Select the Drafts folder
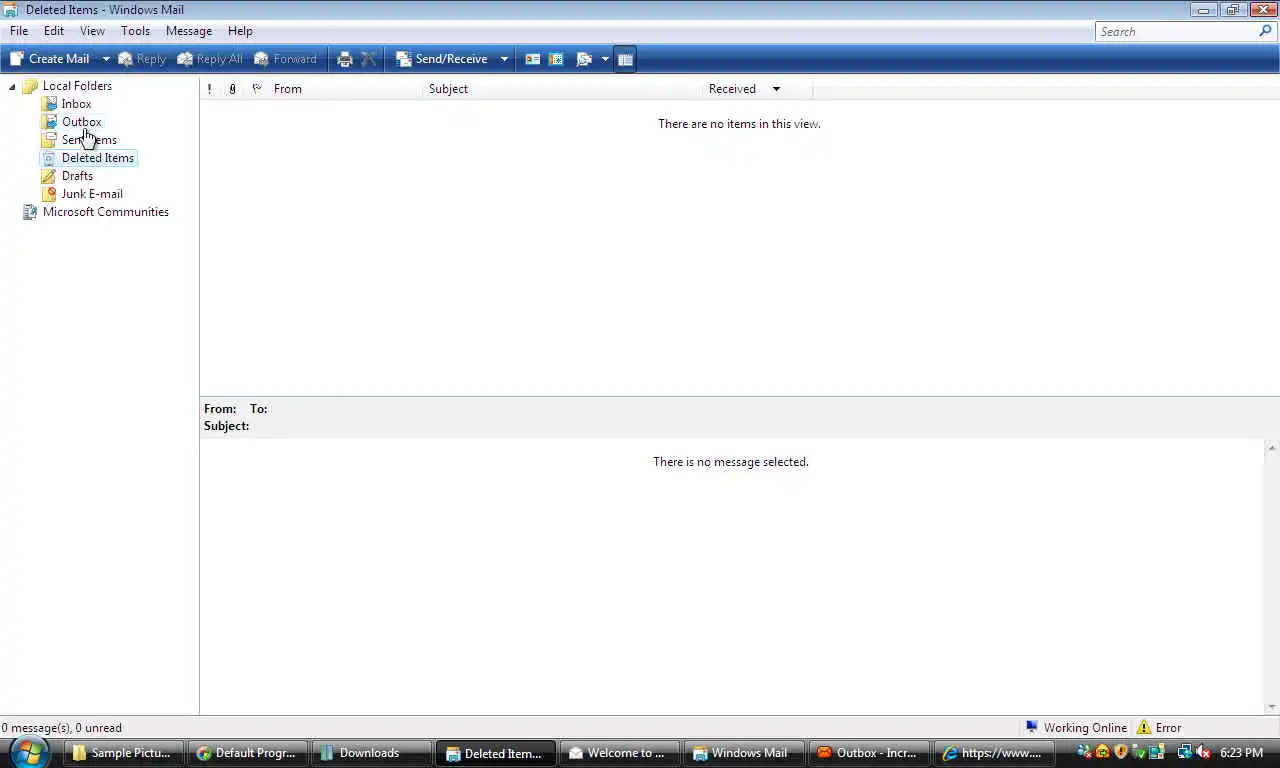 click(x=77, y=176)
